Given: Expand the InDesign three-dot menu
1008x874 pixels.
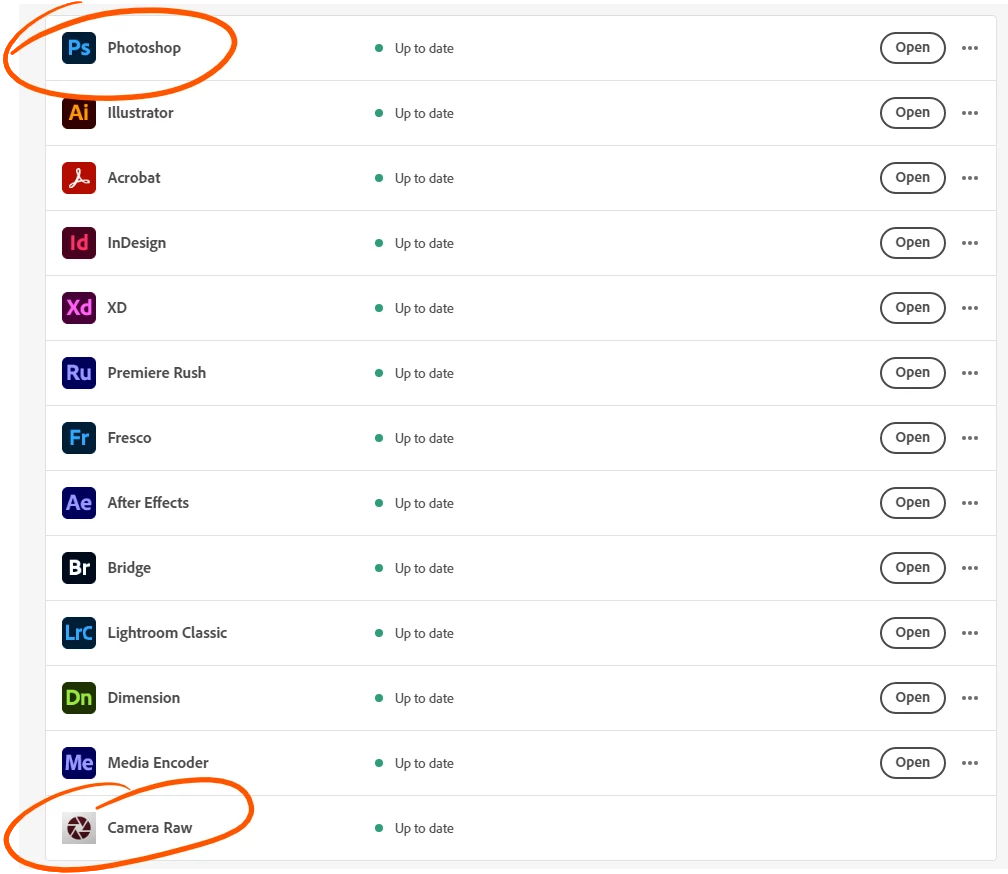Looking at the screenshot, I should [969, 243].
